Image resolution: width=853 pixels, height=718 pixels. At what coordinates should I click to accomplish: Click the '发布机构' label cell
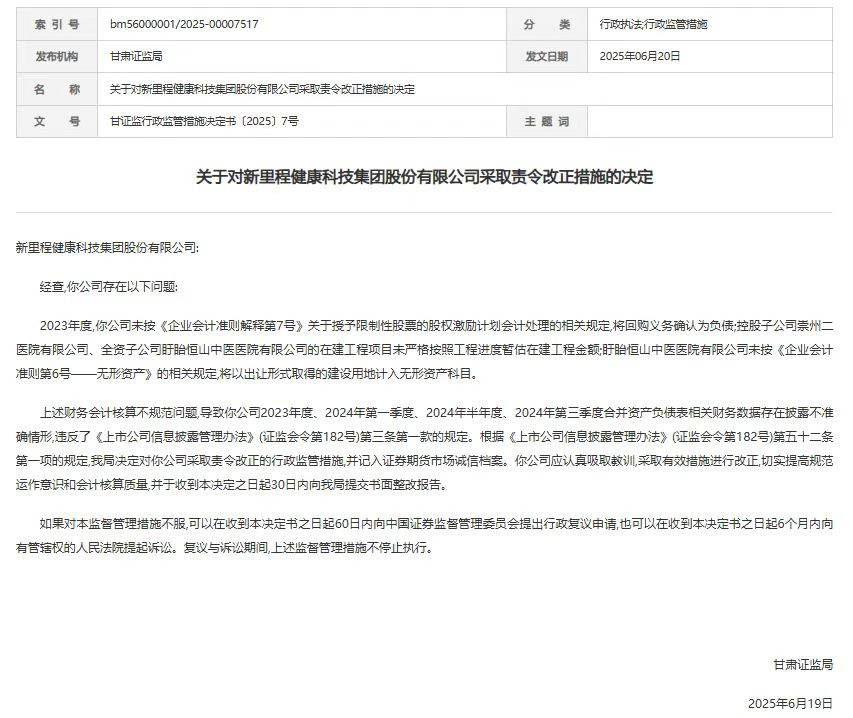coord(57,57)
